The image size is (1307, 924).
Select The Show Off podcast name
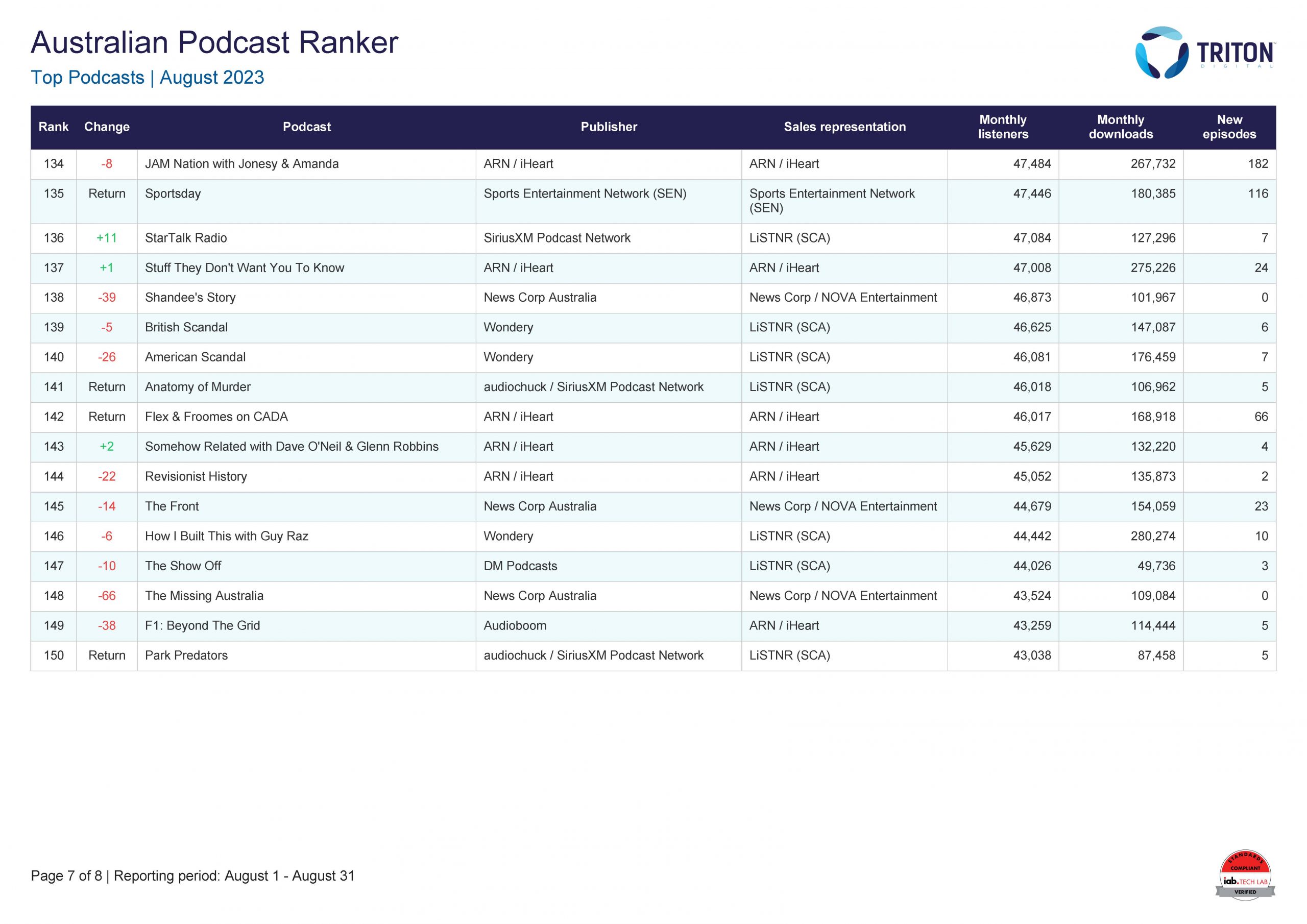(183, 566)
